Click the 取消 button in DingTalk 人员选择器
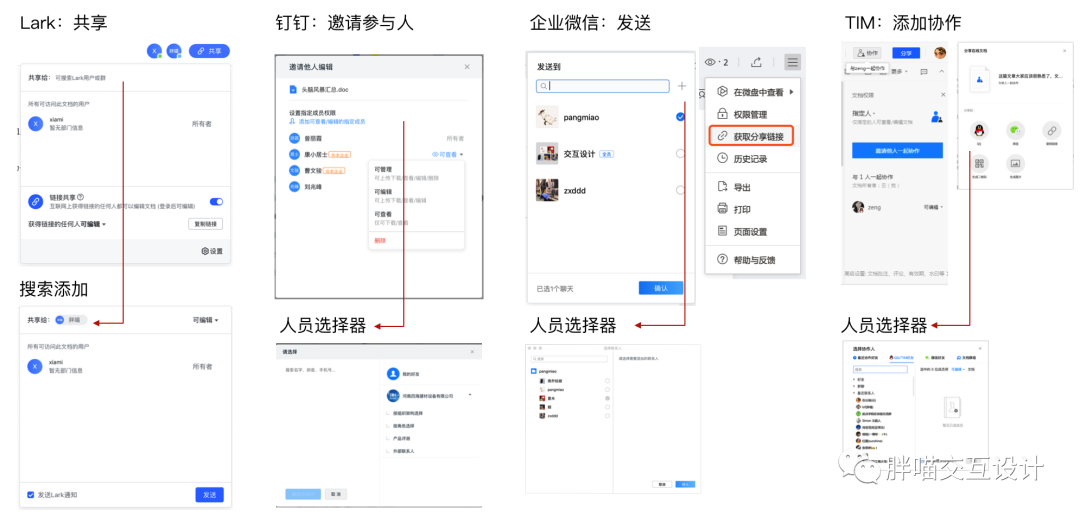The image size is (1080, 516). pos(335,494)
